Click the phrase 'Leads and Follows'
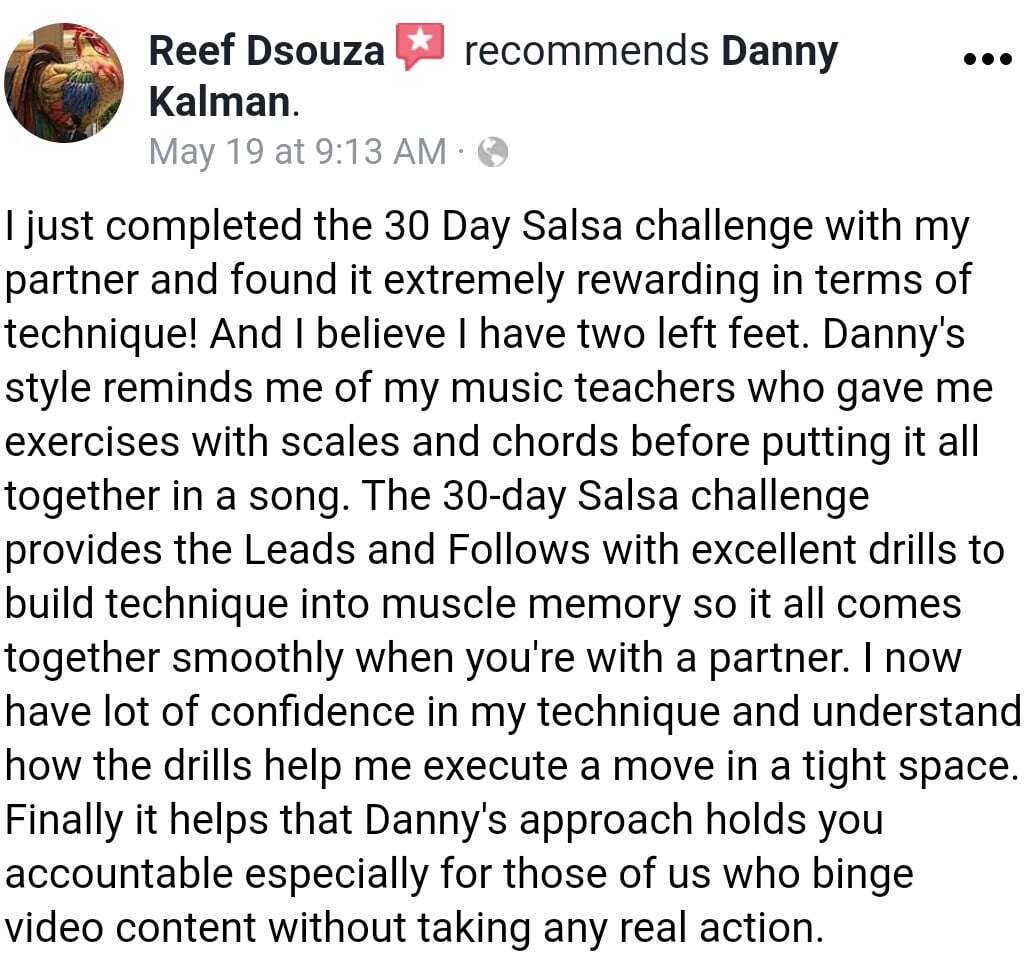The height and width of the screenshot is (955, 1027). [x=417, y=550]
